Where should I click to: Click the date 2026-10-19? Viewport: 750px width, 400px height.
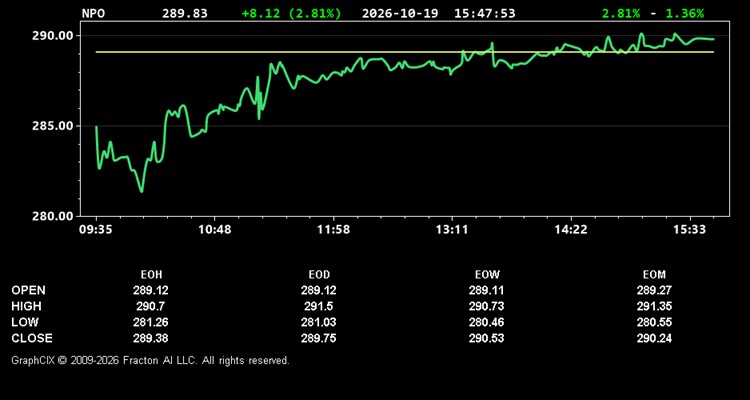coord(400,13)
